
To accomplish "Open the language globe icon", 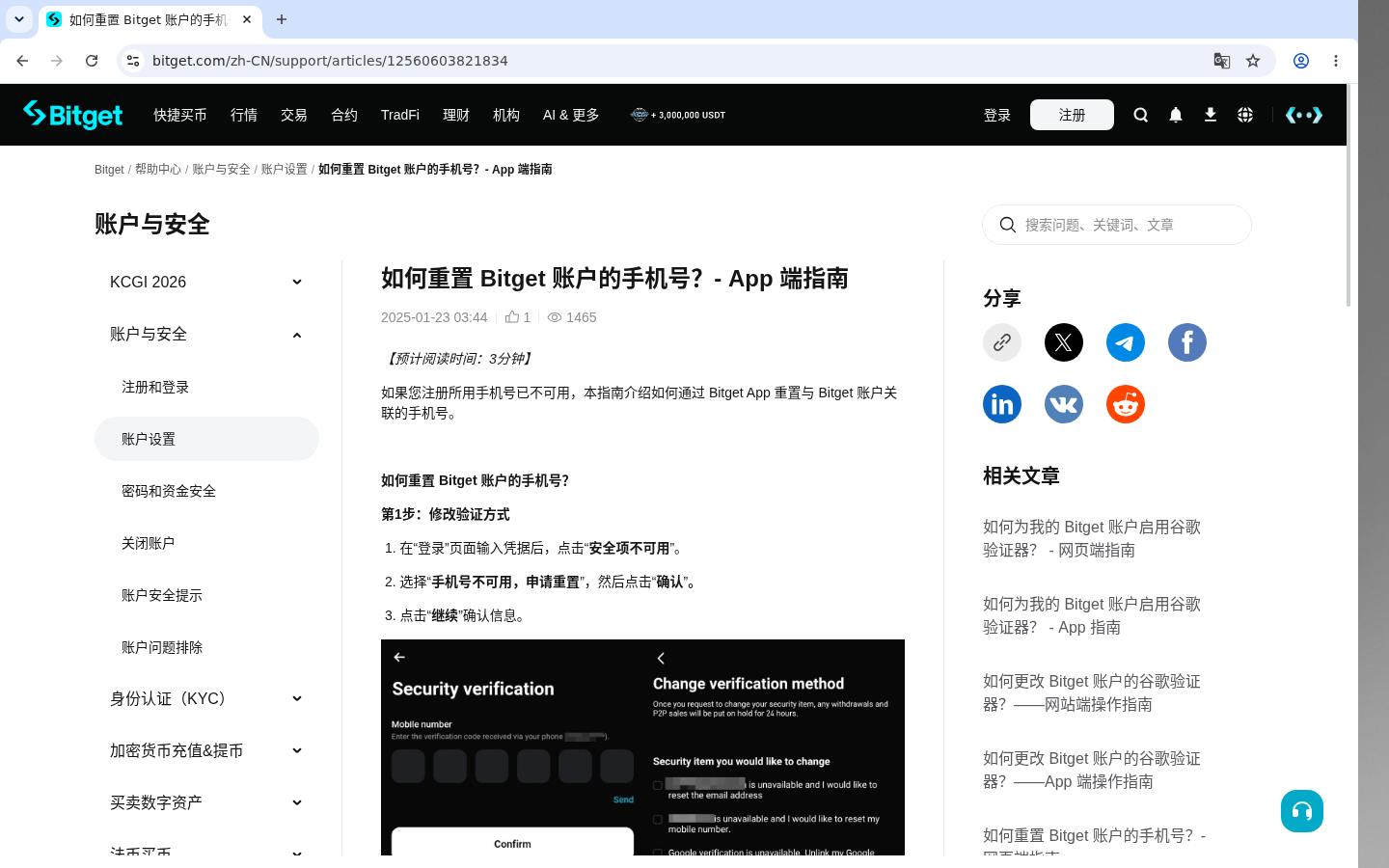I will [1244, 115].
